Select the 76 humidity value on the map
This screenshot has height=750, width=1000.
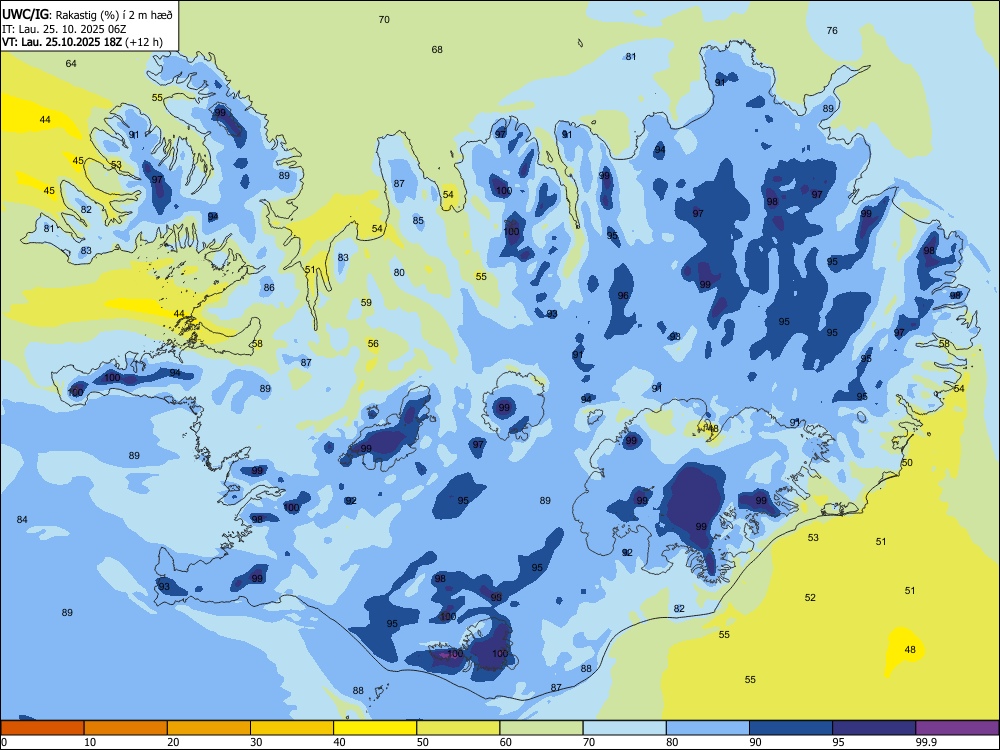(x=832, y=31)
